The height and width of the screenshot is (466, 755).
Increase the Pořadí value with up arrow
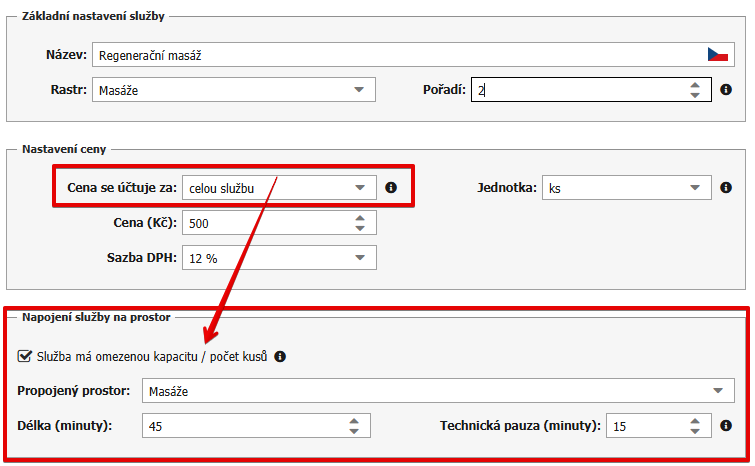click(x=695, y=85)
